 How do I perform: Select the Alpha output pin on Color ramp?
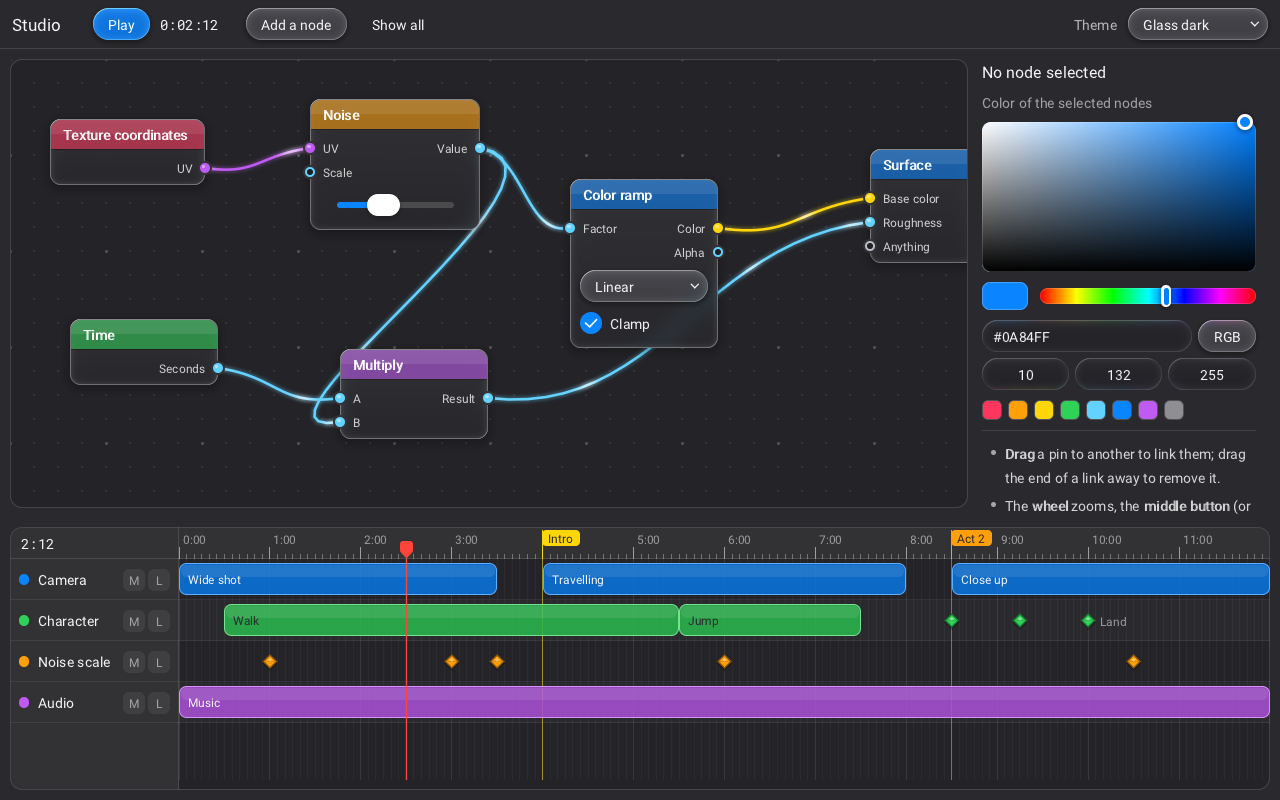tap(718, 252)
